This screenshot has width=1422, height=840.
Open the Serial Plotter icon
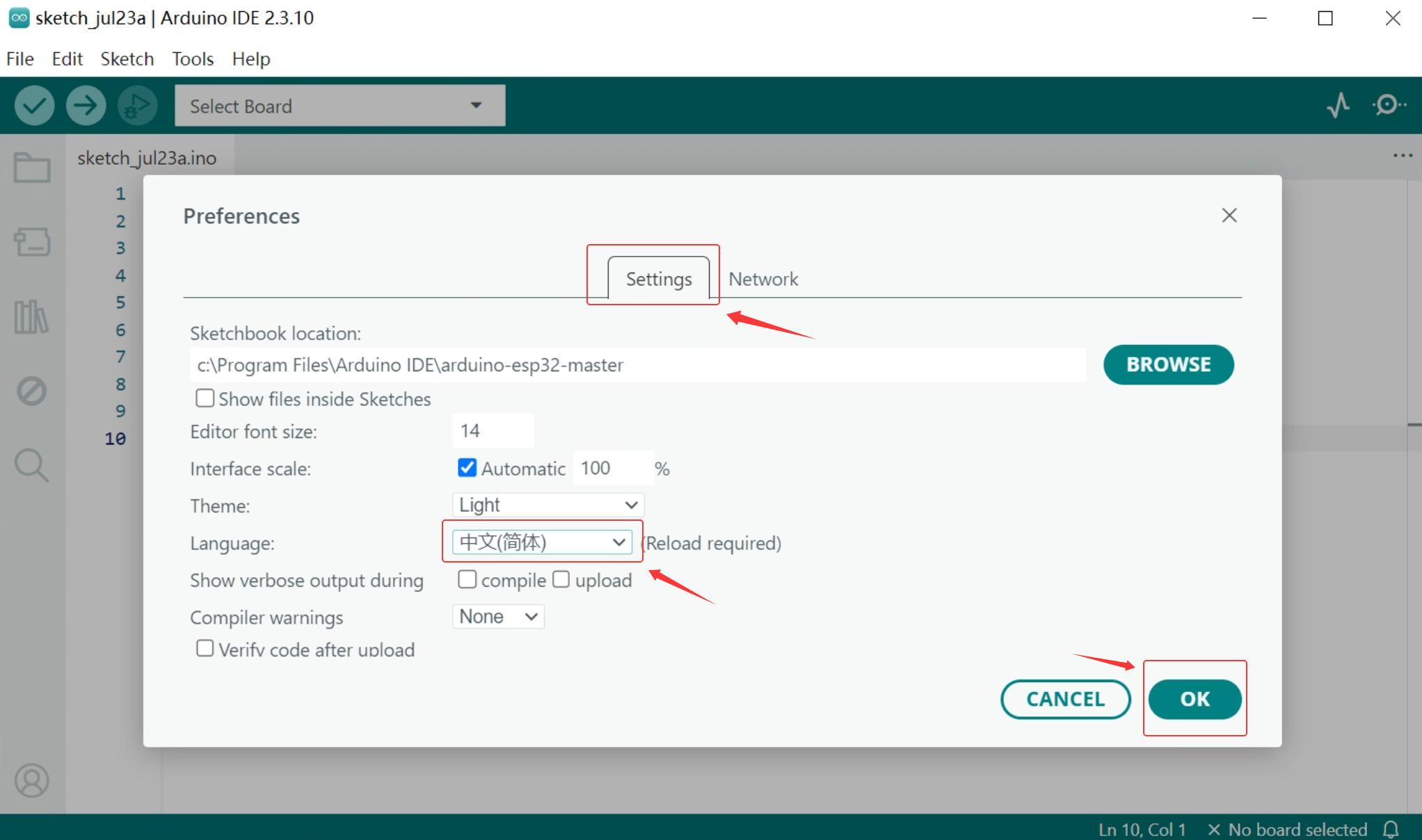click(x=1338, y=106)
